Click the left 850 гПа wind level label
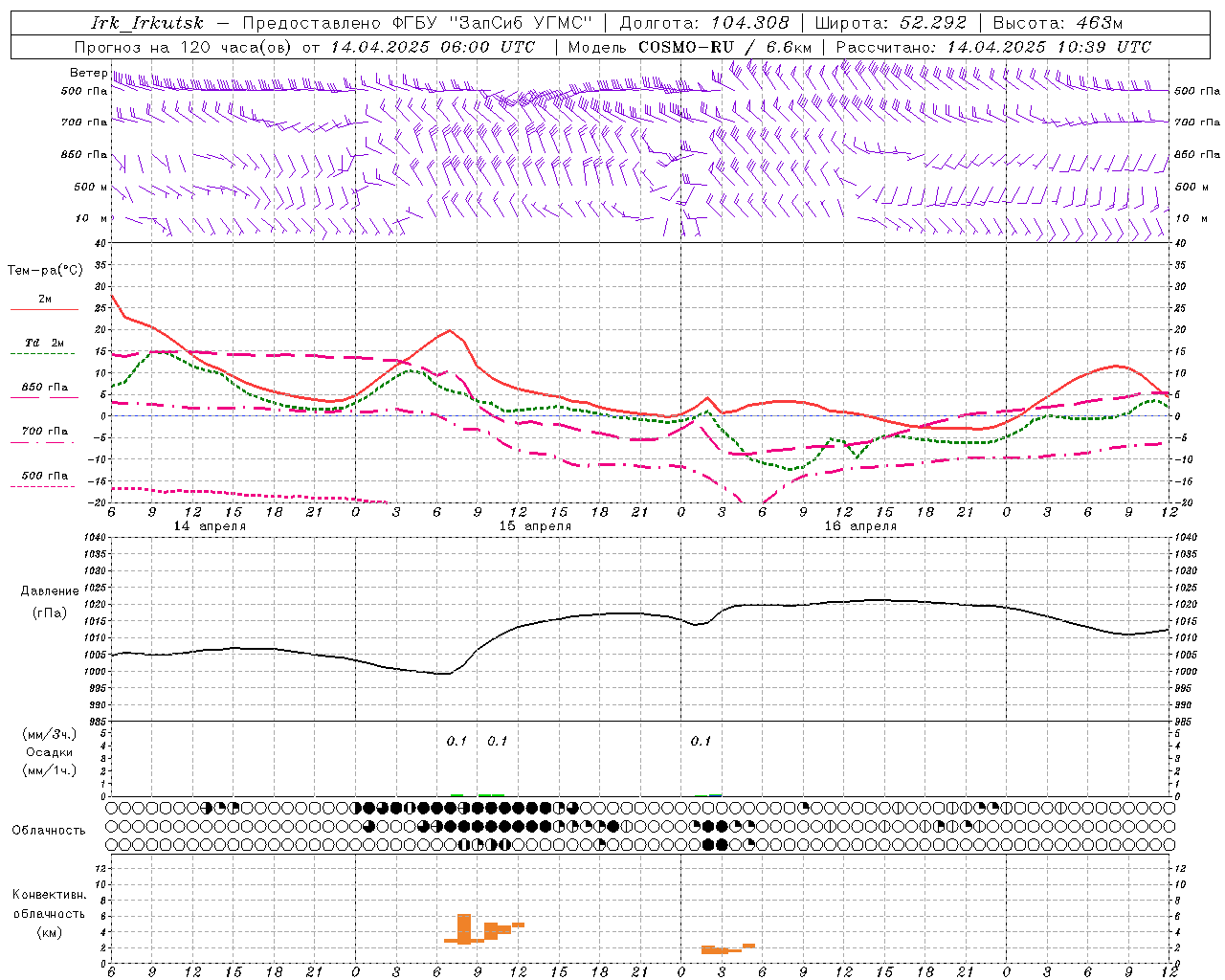 pos(84,154)
